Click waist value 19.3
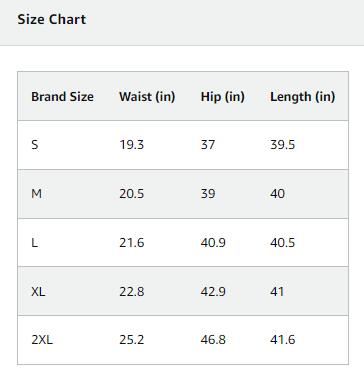This screenshot has height=379, width=364. click(132, 145)
